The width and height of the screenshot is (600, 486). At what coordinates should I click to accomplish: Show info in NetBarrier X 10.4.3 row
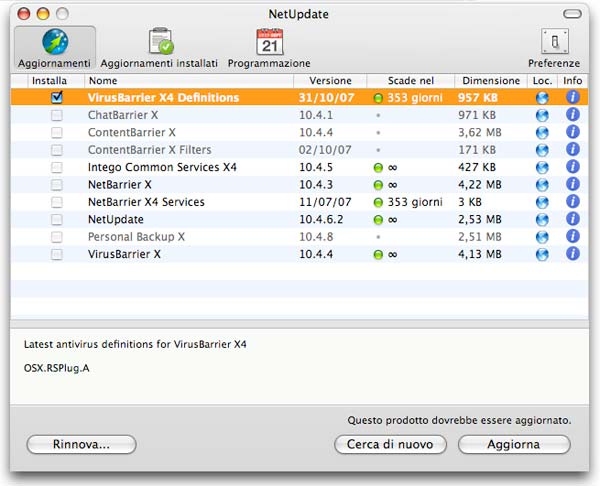point(572,184)
